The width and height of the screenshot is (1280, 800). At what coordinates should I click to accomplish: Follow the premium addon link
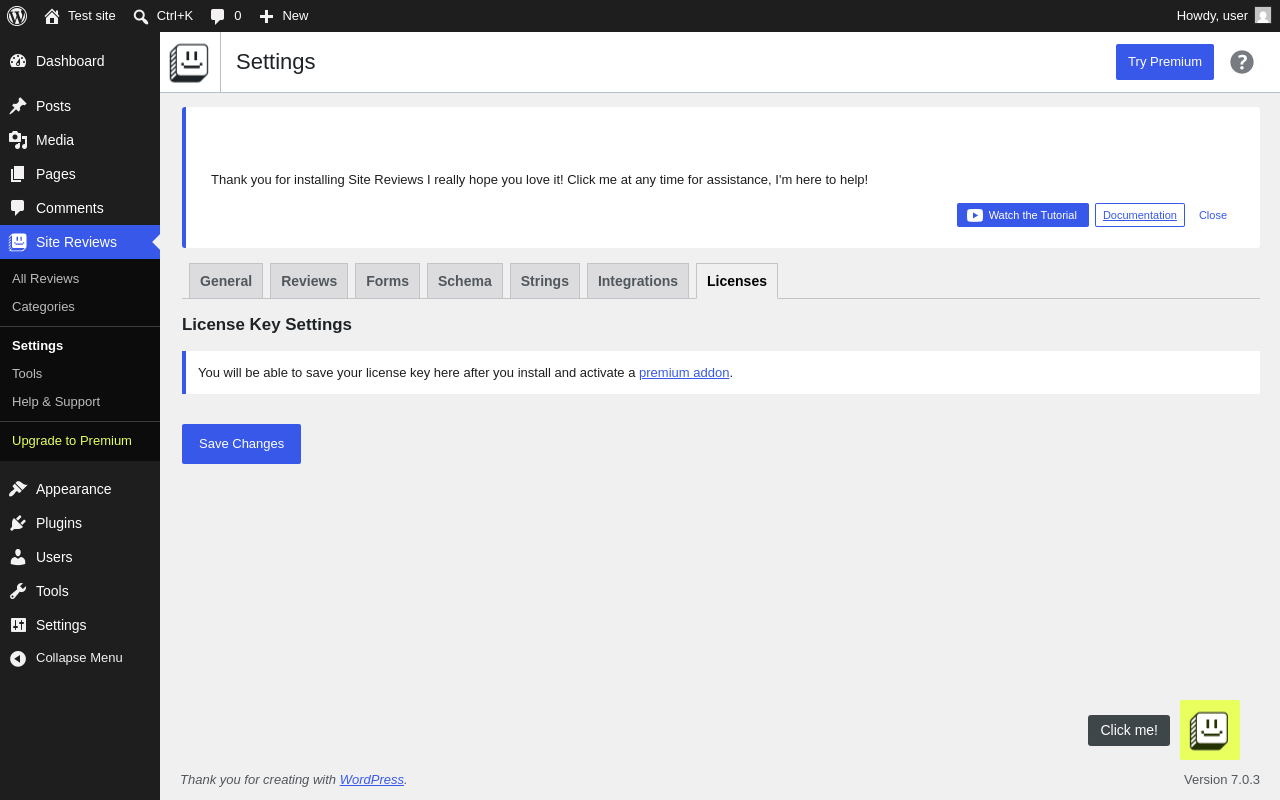click(x=684, y=372)
